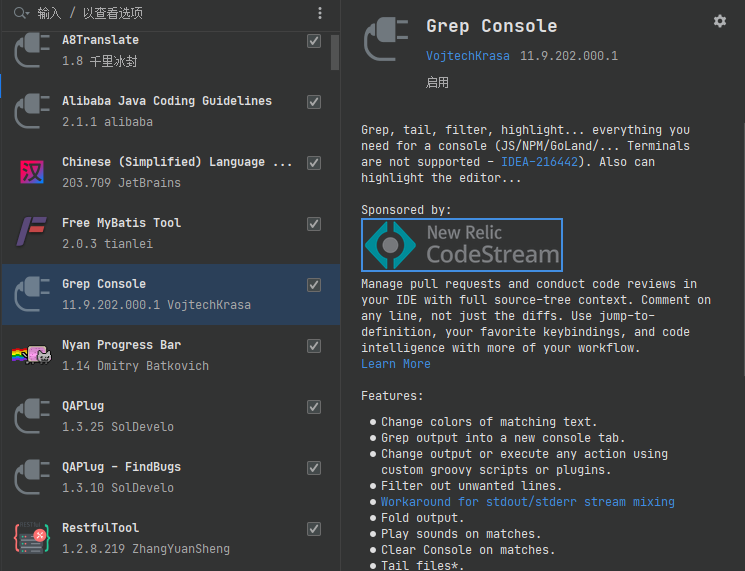Select Chinese (Simplified) Language title
The image size is (745, 571).
click(177, 162)
